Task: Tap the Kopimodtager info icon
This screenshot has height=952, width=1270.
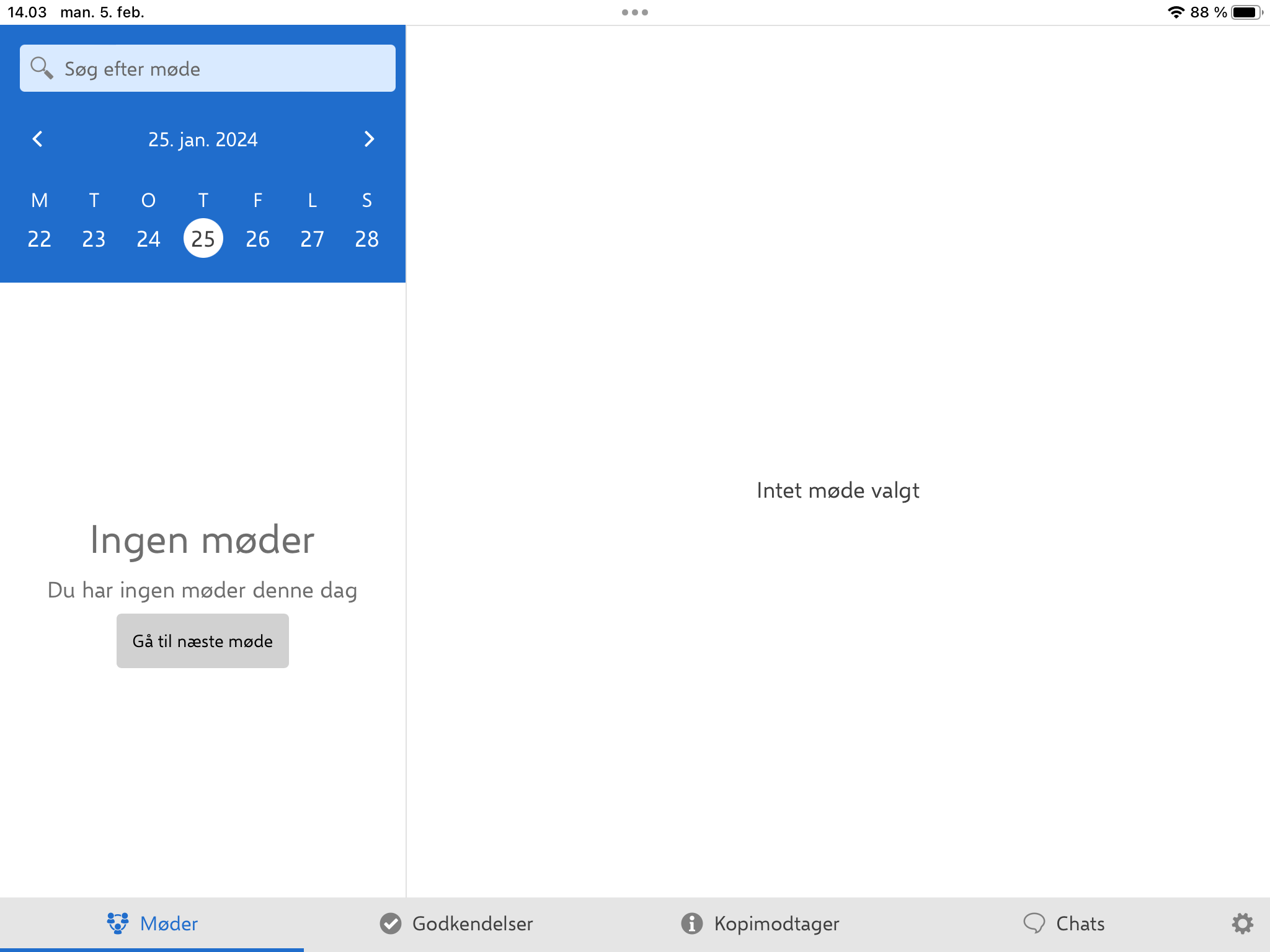Action: click(692, 923)
